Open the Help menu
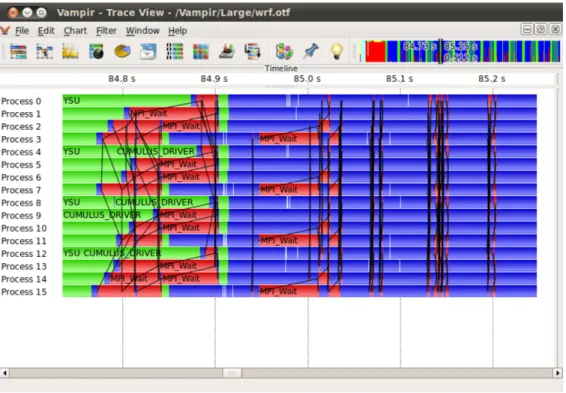The height and width of the screenshot is (393, 566). click(178, 31)
